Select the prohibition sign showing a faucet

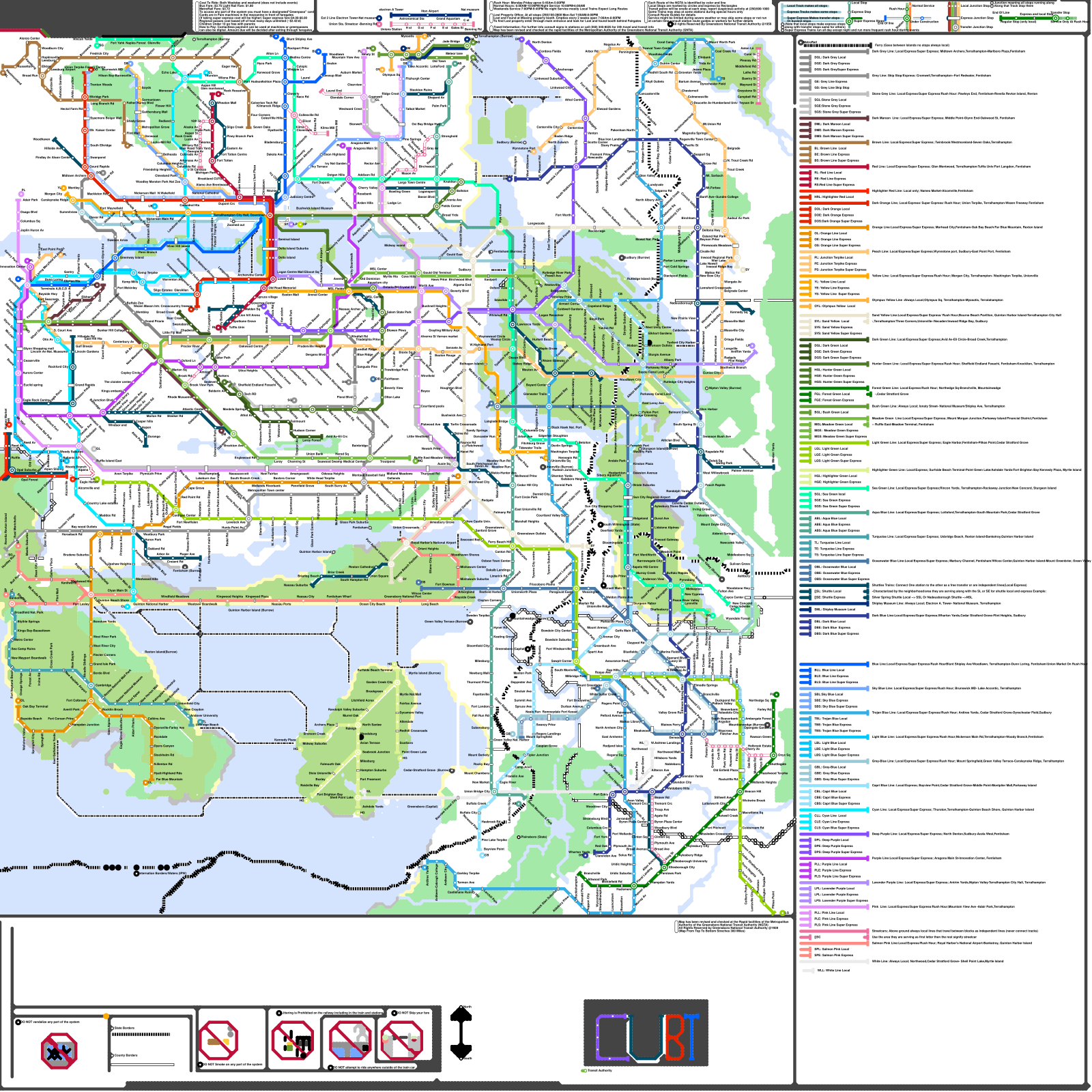tap(349, 1041)
